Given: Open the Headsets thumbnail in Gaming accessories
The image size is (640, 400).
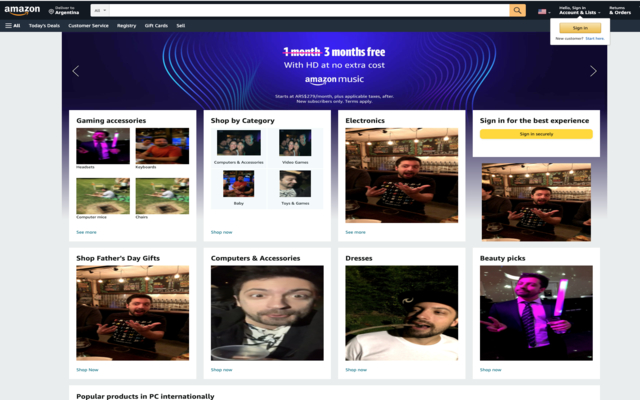Looking at the screenshot, I should coord(103,146).
